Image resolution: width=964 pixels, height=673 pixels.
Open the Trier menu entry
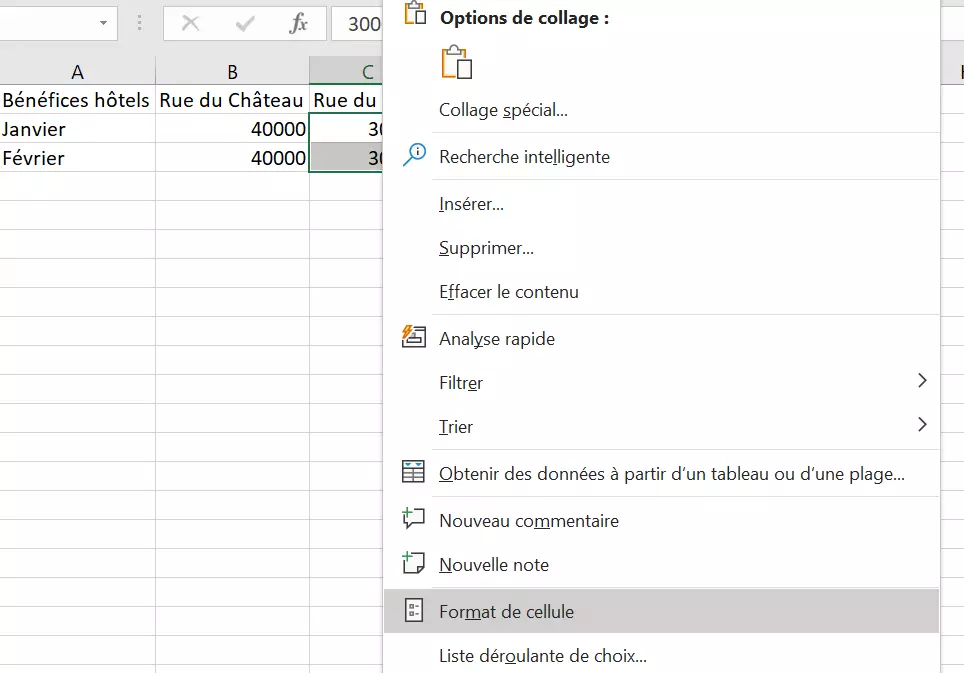pyautogui.click(x=661, y=427)
